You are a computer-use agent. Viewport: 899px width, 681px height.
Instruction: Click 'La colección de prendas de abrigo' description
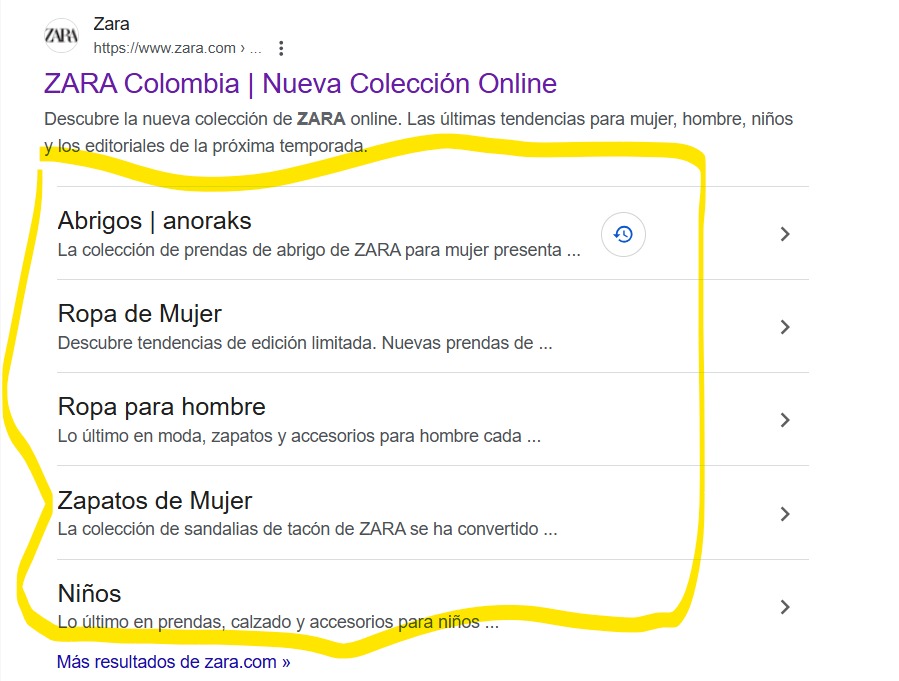click(319, 250)
